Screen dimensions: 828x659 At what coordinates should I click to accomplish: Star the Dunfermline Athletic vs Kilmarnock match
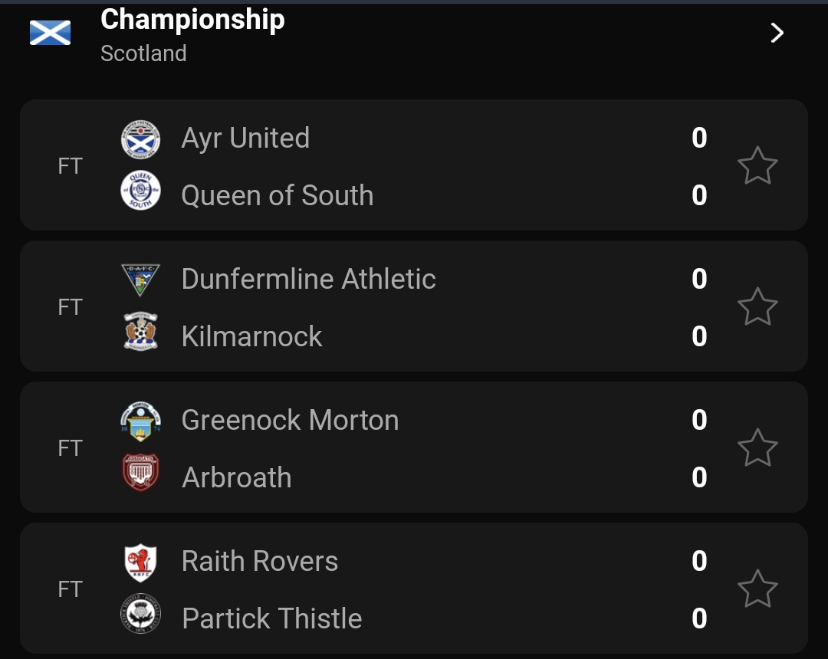click(x=757, y=307)
